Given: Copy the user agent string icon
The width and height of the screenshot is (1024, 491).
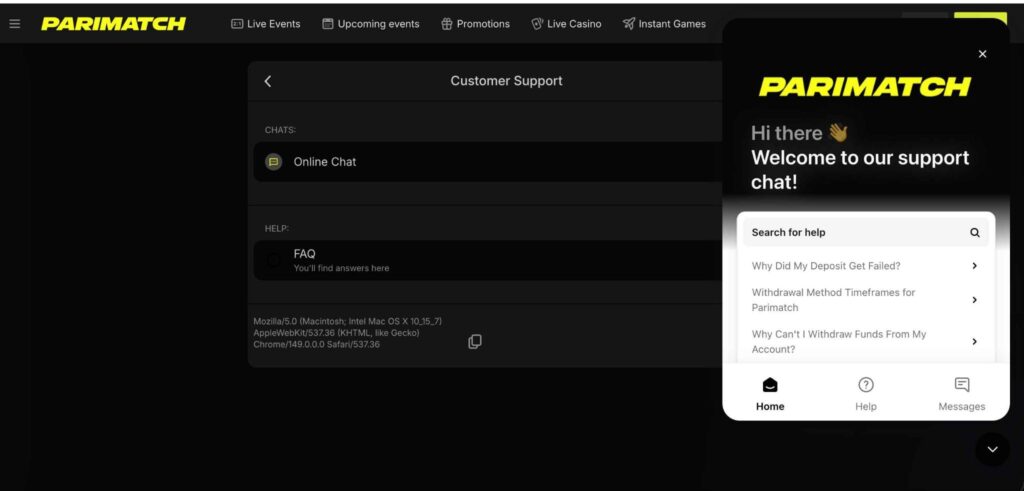Looking at the screenshot, I should [475, 341].
